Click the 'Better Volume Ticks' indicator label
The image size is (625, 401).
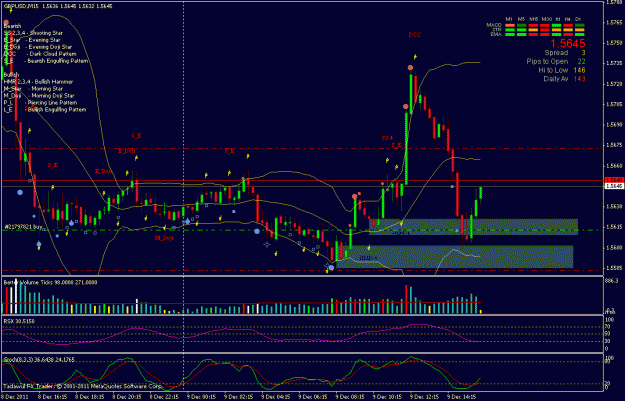(50, 283)
